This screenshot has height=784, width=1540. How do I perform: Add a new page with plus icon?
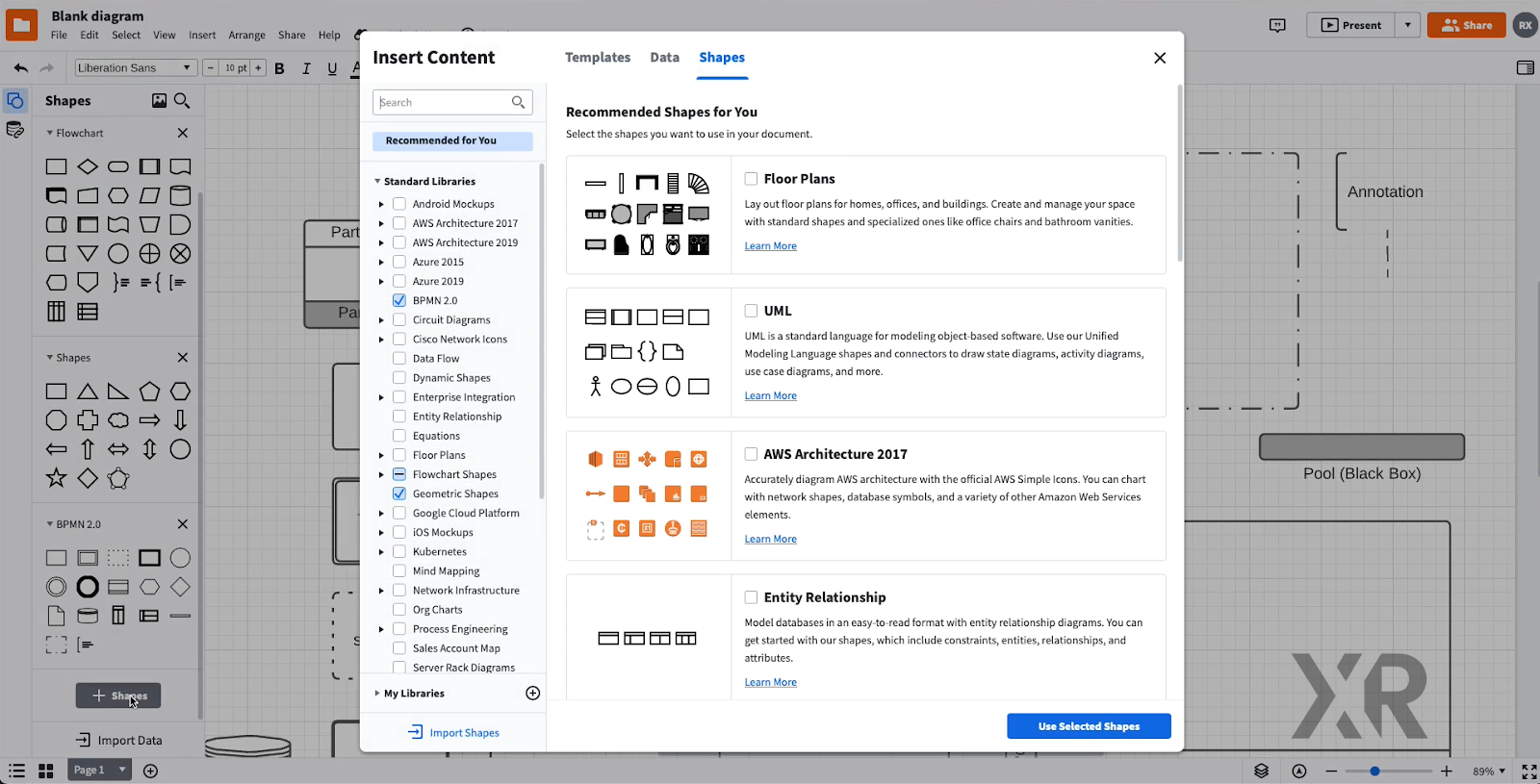pyautogui.click(x=150, y=771)
